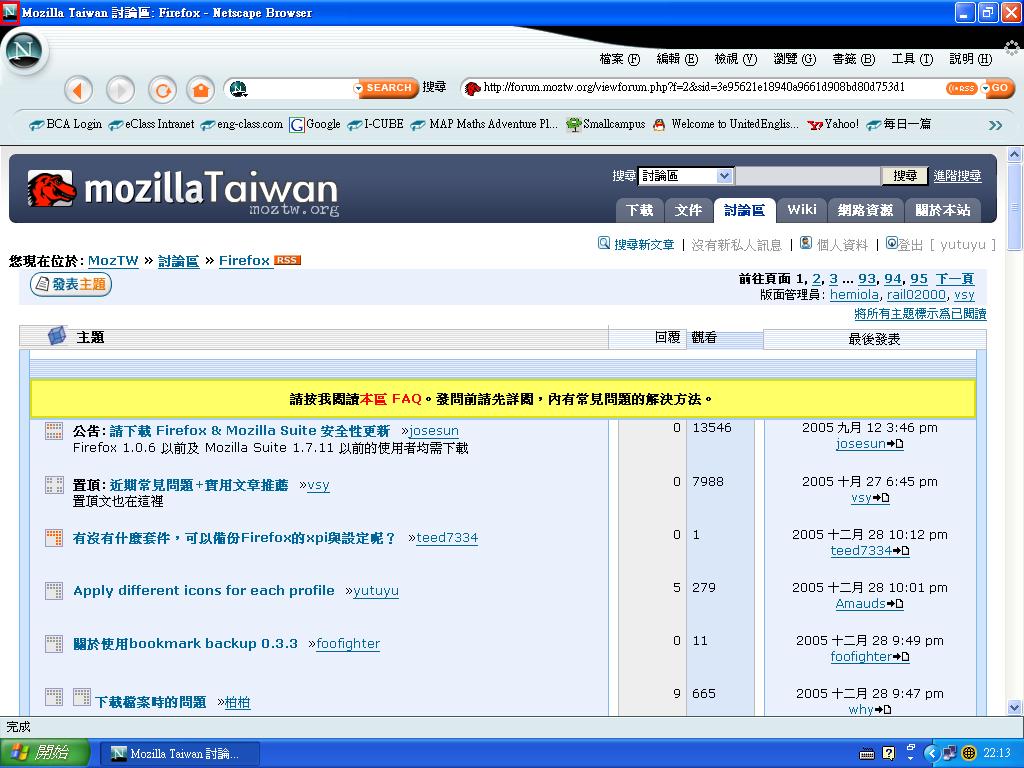Click the forum RSS badge beside Firefox

pos(287,260)
